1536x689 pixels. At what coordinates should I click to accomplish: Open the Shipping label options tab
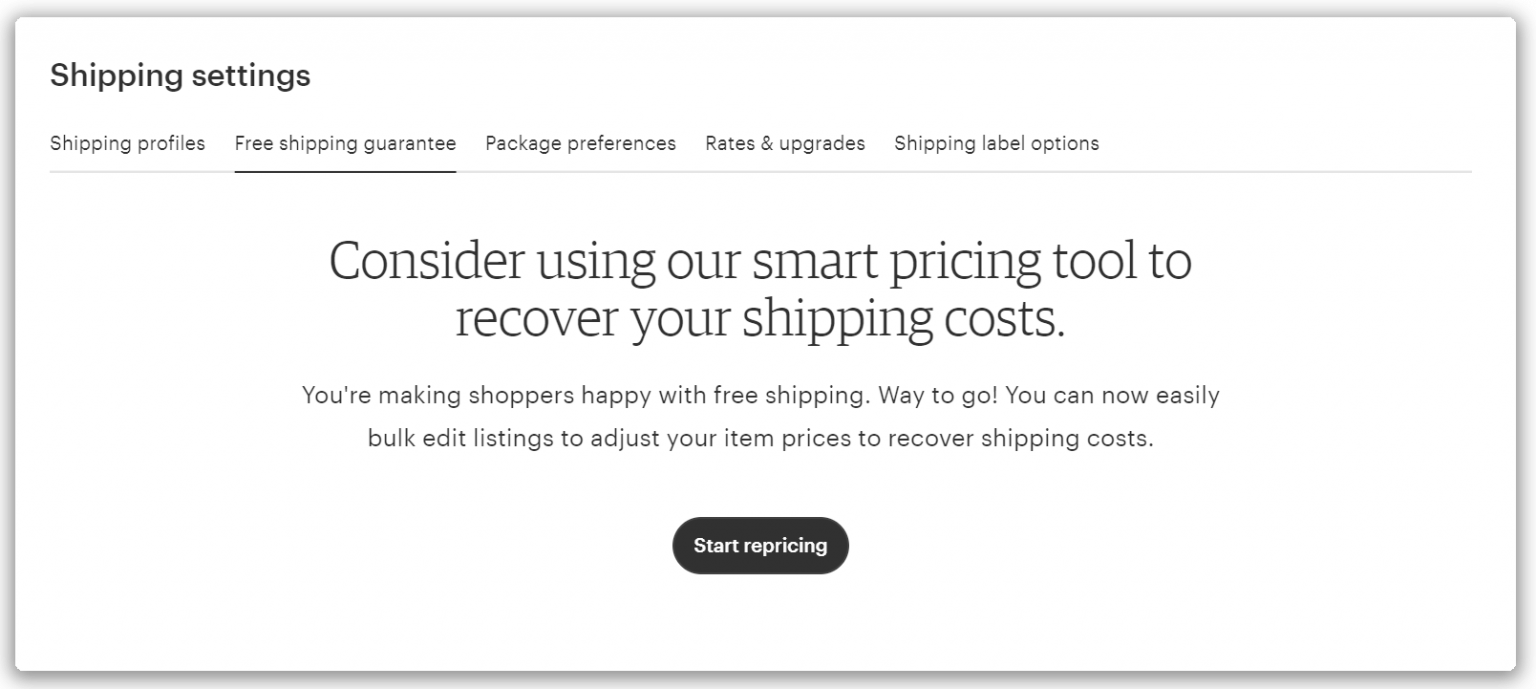pos(997,143)
